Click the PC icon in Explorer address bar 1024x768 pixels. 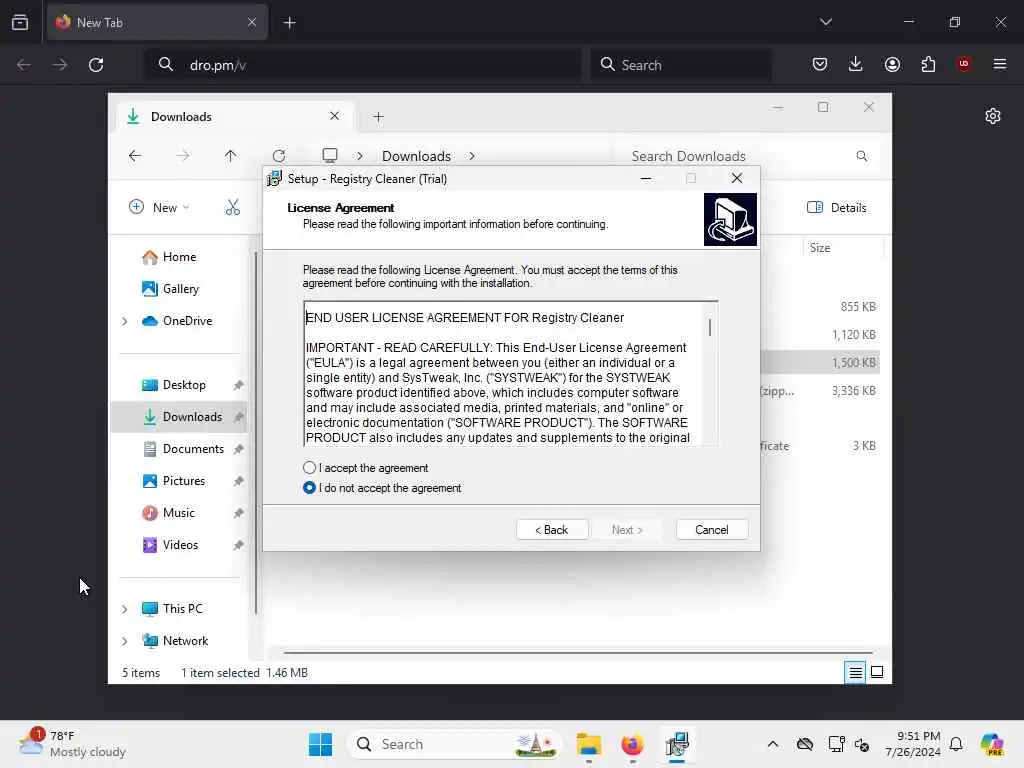(330, 155)
